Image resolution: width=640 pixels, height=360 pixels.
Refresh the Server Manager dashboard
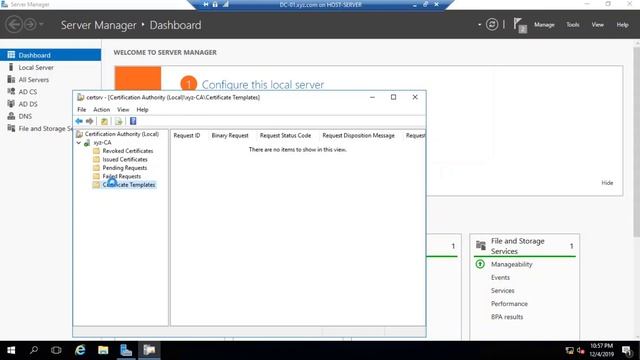pyautogui.click(x=492, y=24)
